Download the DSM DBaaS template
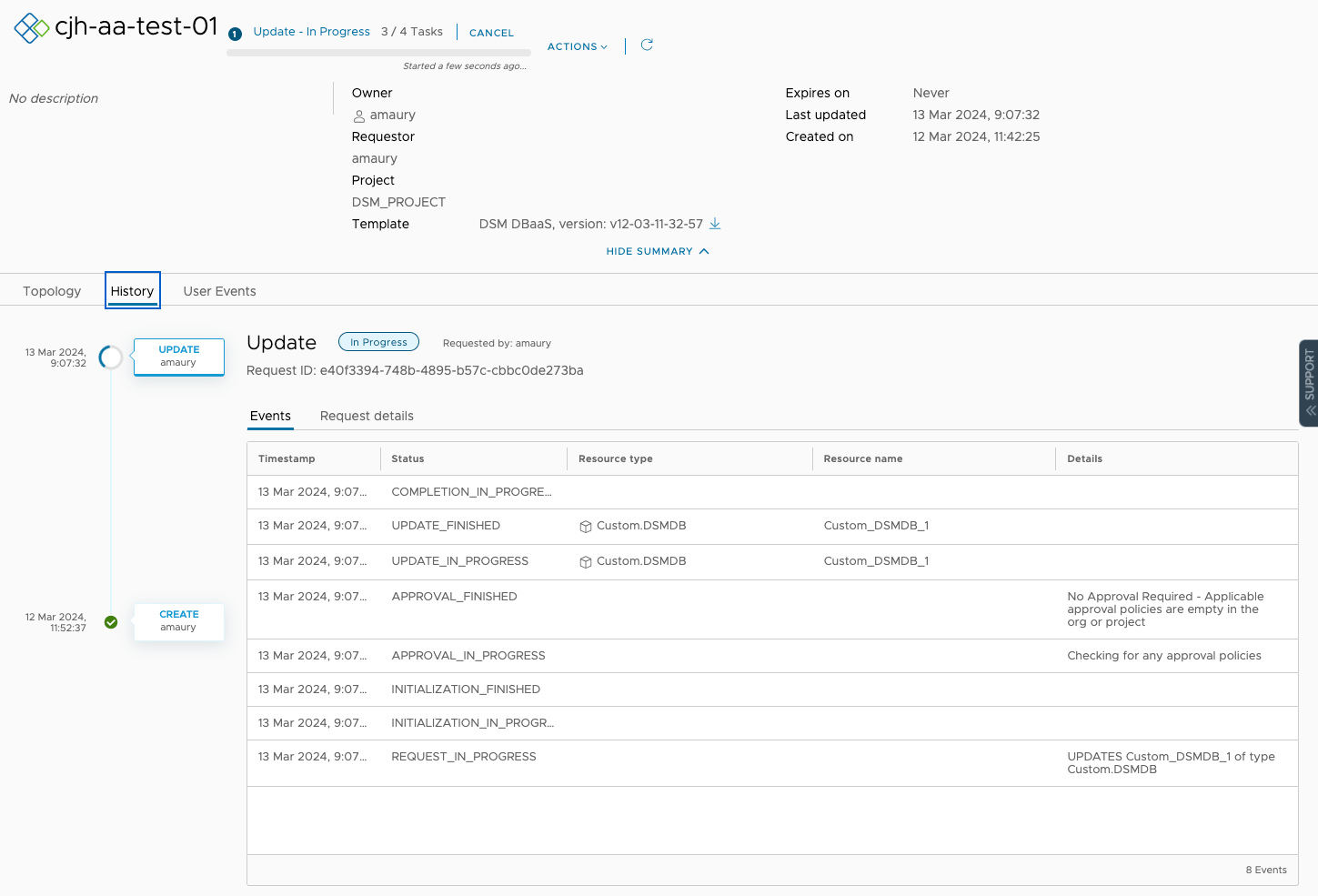The image size is (1318, 896). 715,224
